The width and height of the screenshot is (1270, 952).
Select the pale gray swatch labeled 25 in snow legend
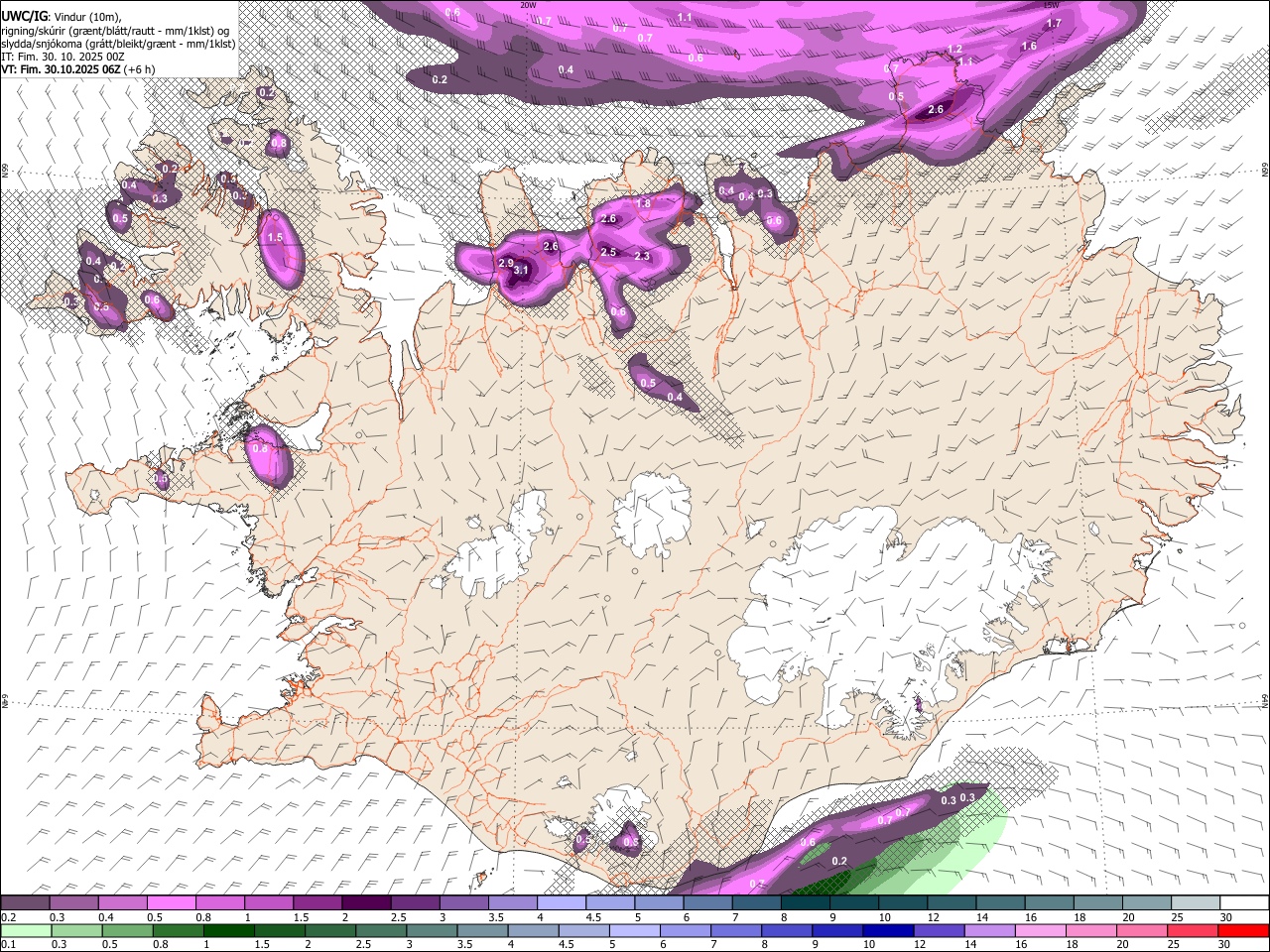coord(1196,903)
